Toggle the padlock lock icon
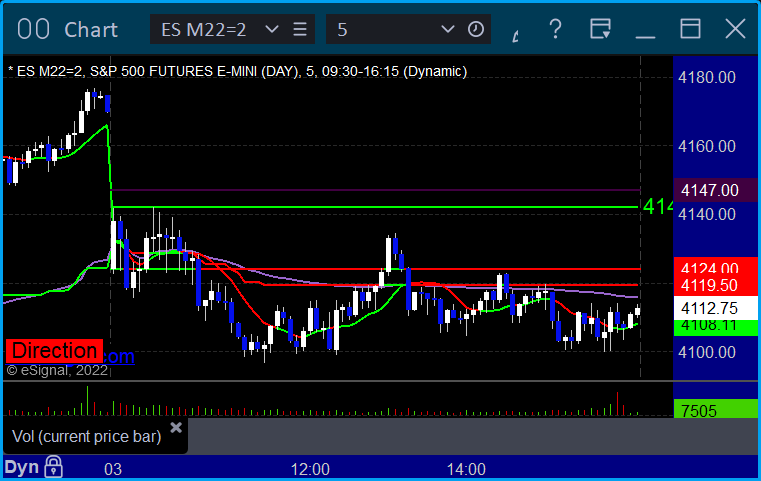Screen dimensions: 761x481 pyautogui.click(x=53, y=467)
